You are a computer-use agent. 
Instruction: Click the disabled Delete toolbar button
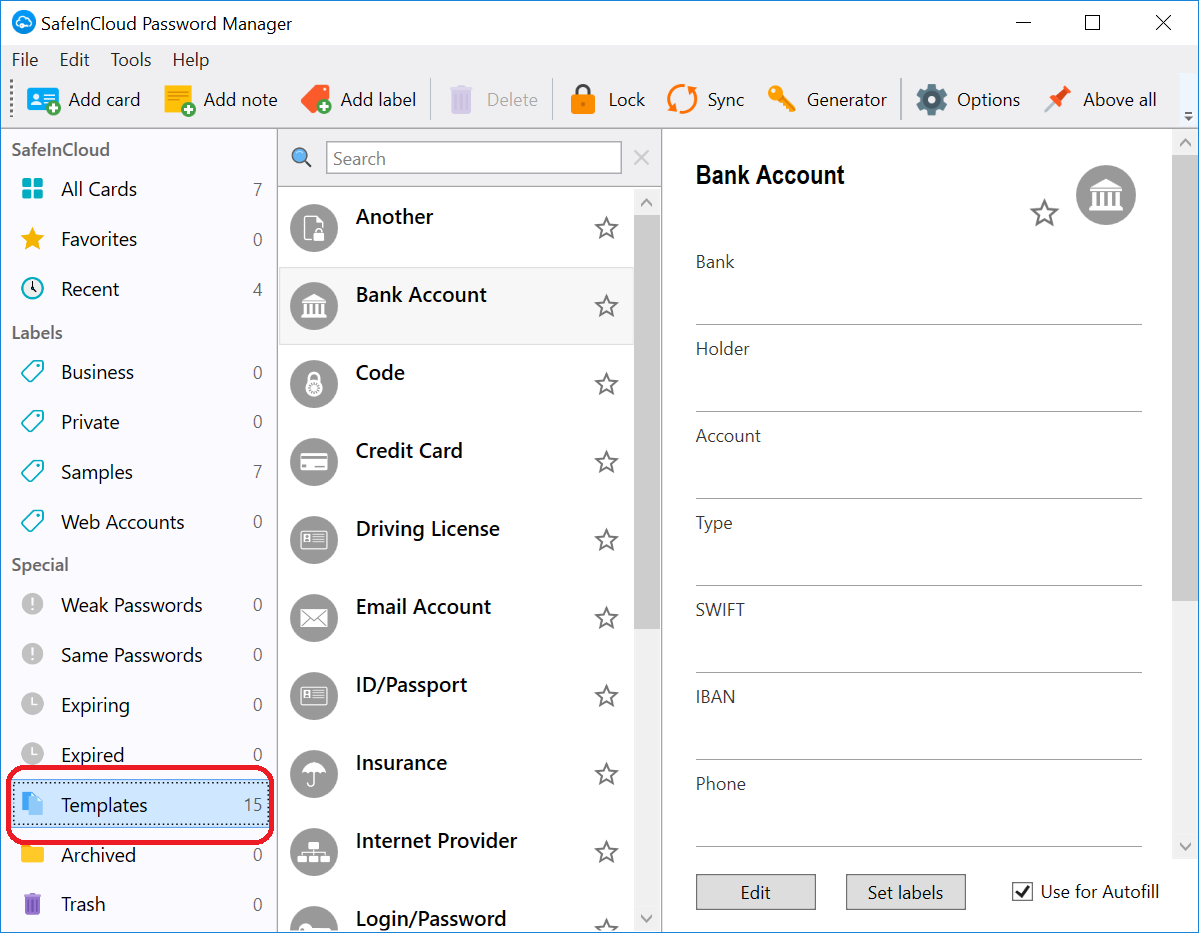(x=493, y=99)
